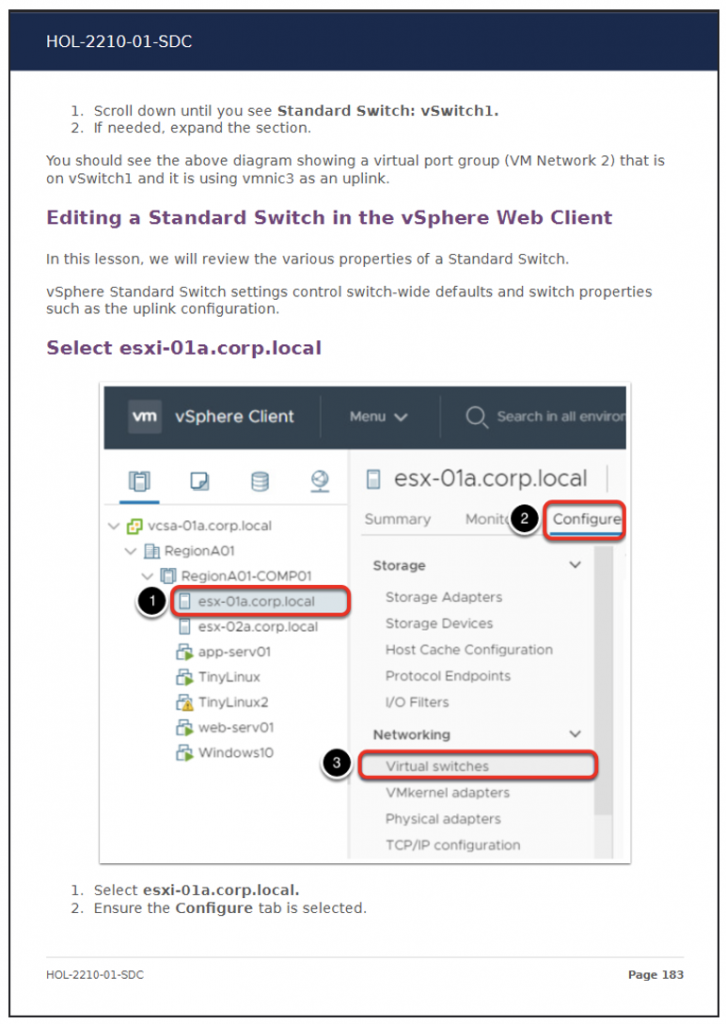The width and height of the screenshot is (726, 1024).
Task: Open TCP/IP configuration settings
Action: [x=452, y=845]
